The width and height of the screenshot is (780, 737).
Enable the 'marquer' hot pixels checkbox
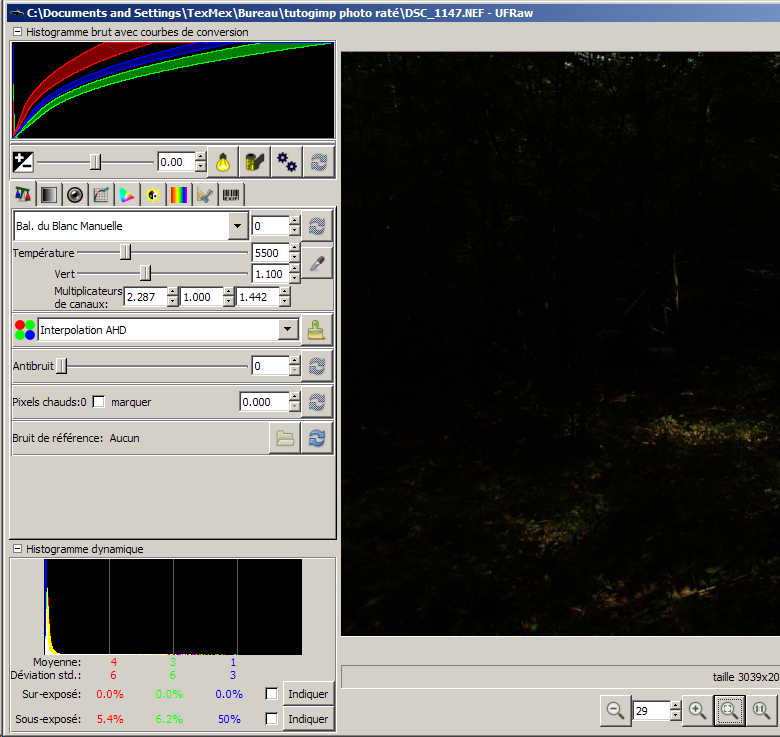point(99,402)
